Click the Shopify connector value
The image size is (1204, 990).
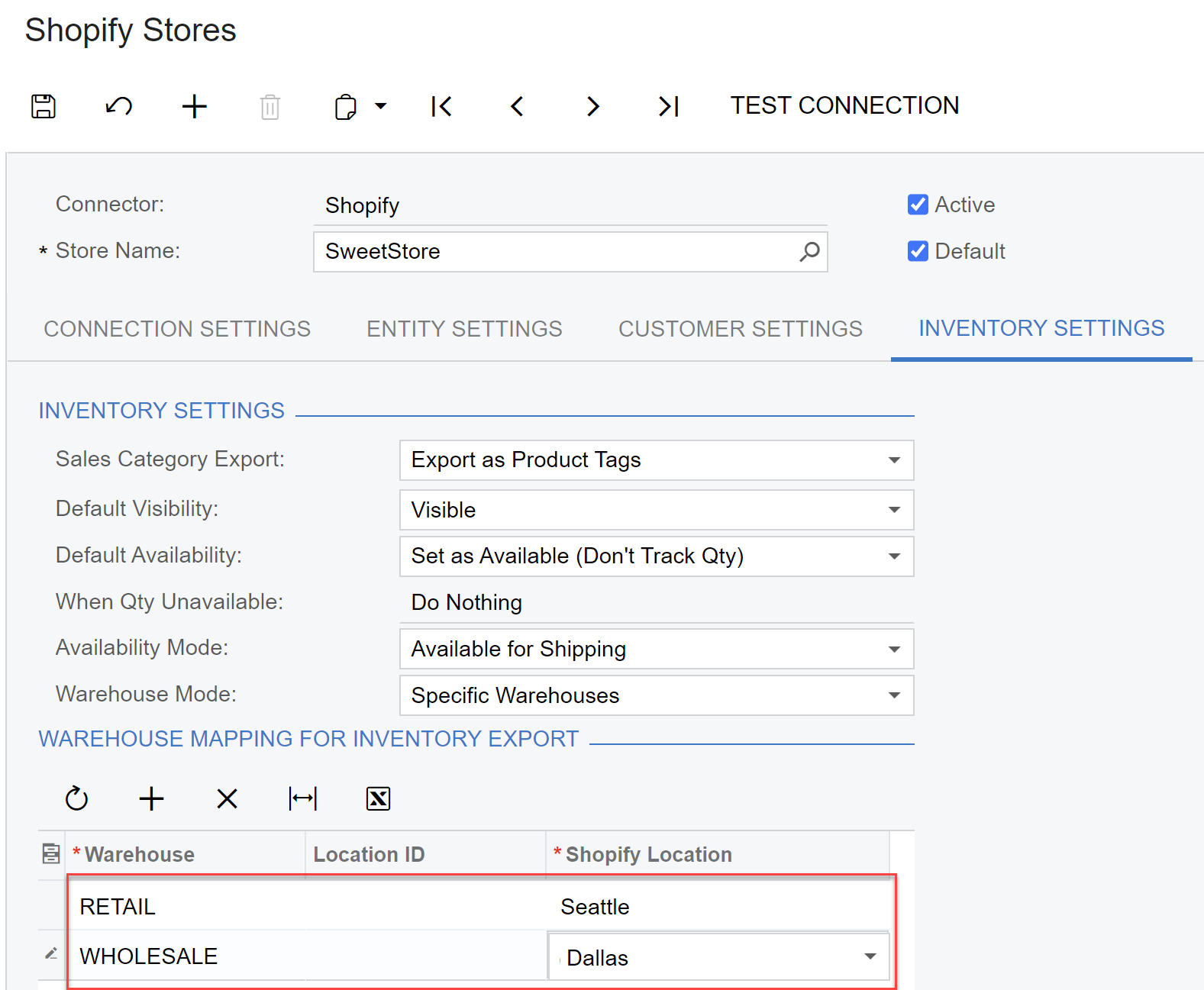coord(570,206)
